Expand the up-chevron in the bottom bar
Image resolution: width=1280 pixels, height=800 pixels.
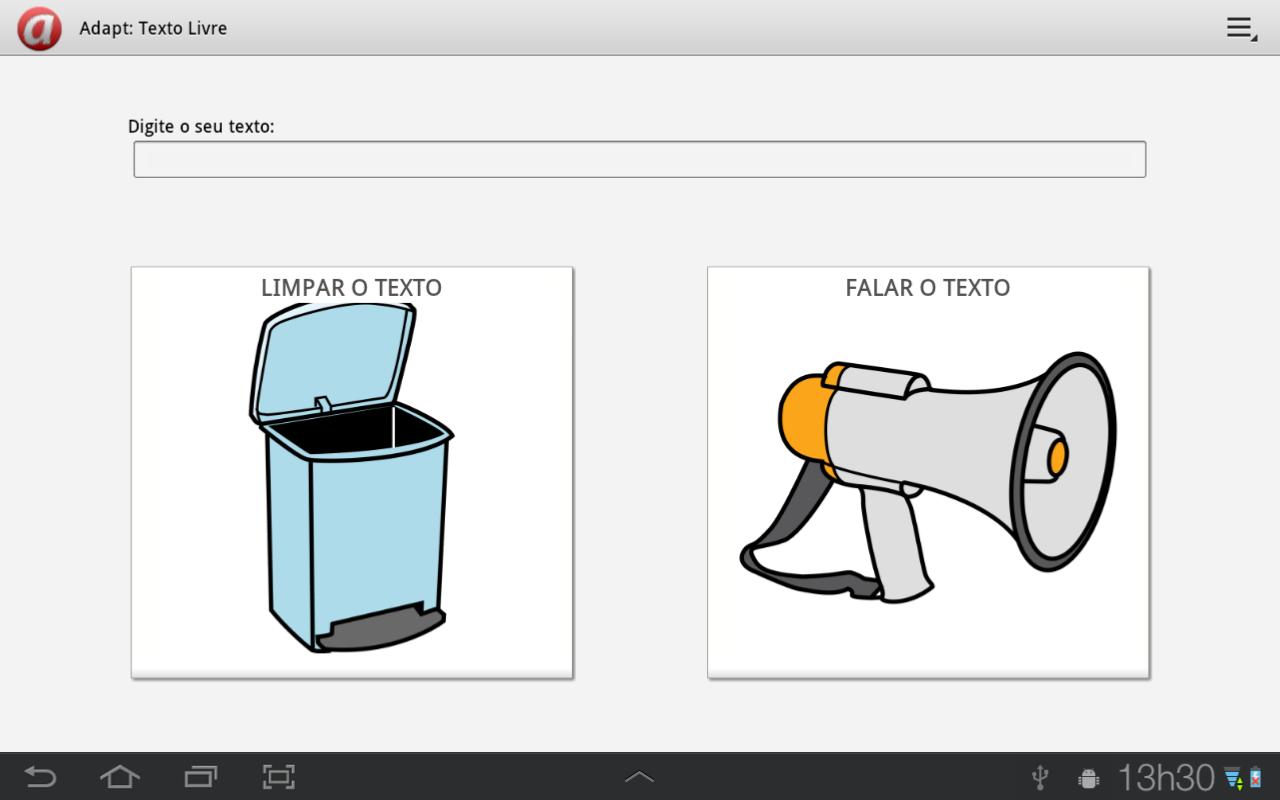click(x=639, y=776)
